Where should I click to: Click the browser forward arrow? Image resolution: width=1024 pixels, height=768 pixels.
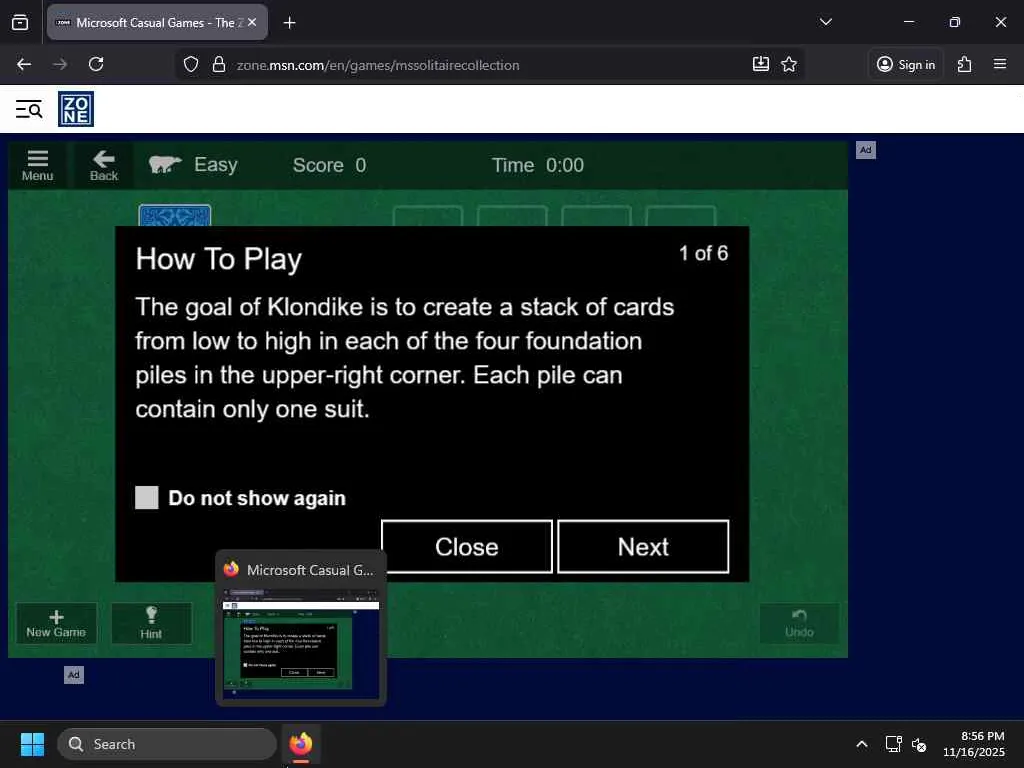[60, 64]
